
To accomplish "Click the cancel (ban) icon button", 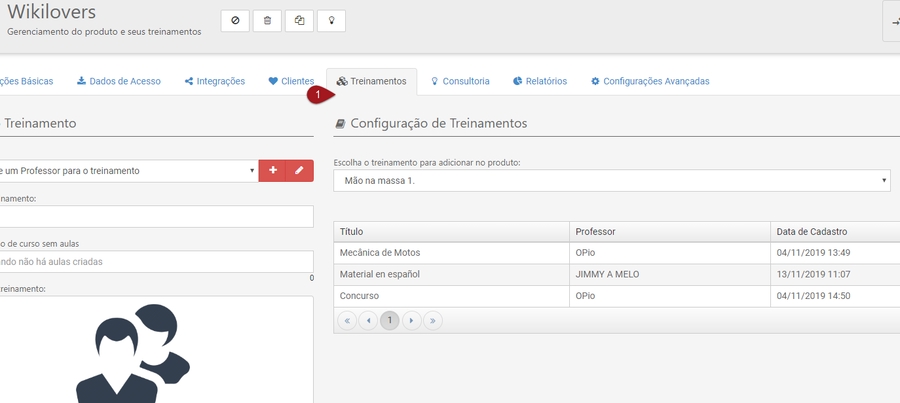I will 235,21.
